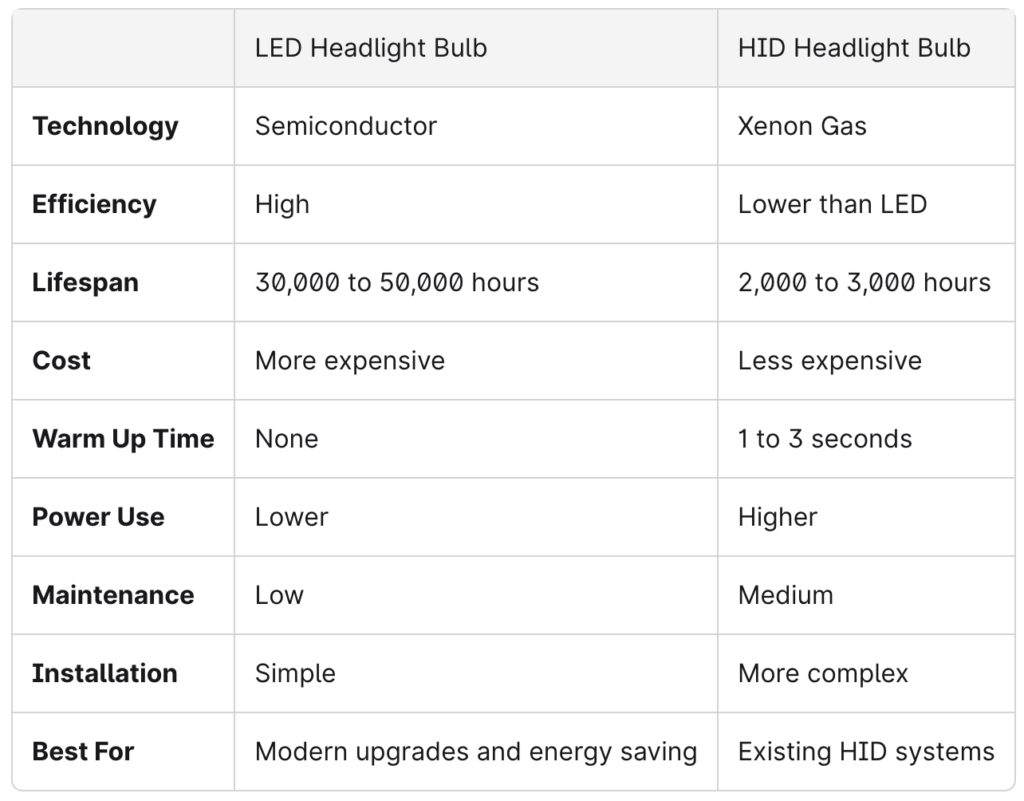This screenshot has width=1024, height=801.
Task: Select the Technology row label
Action: pyautogui.click(x=105, y=126)
